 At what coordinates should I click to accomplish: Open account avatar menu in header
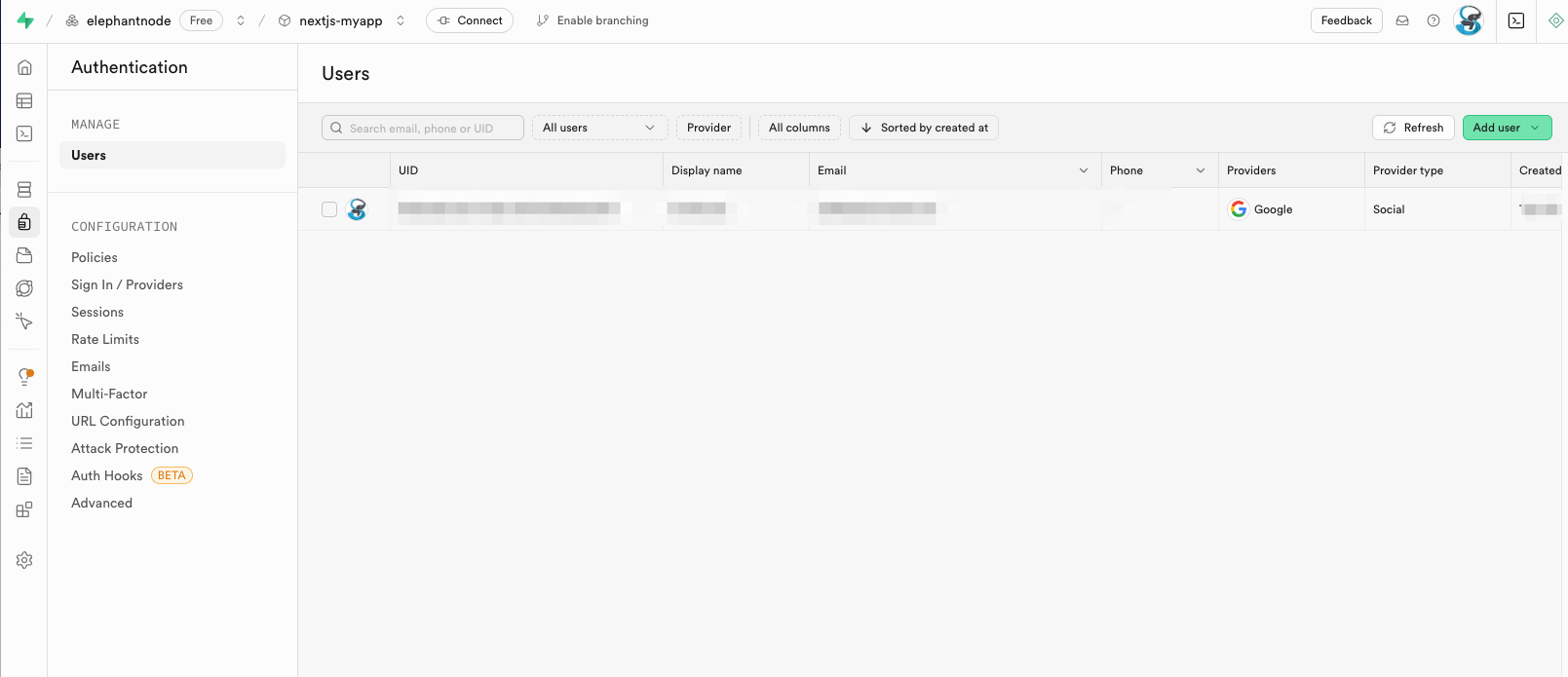(1469, 20)
